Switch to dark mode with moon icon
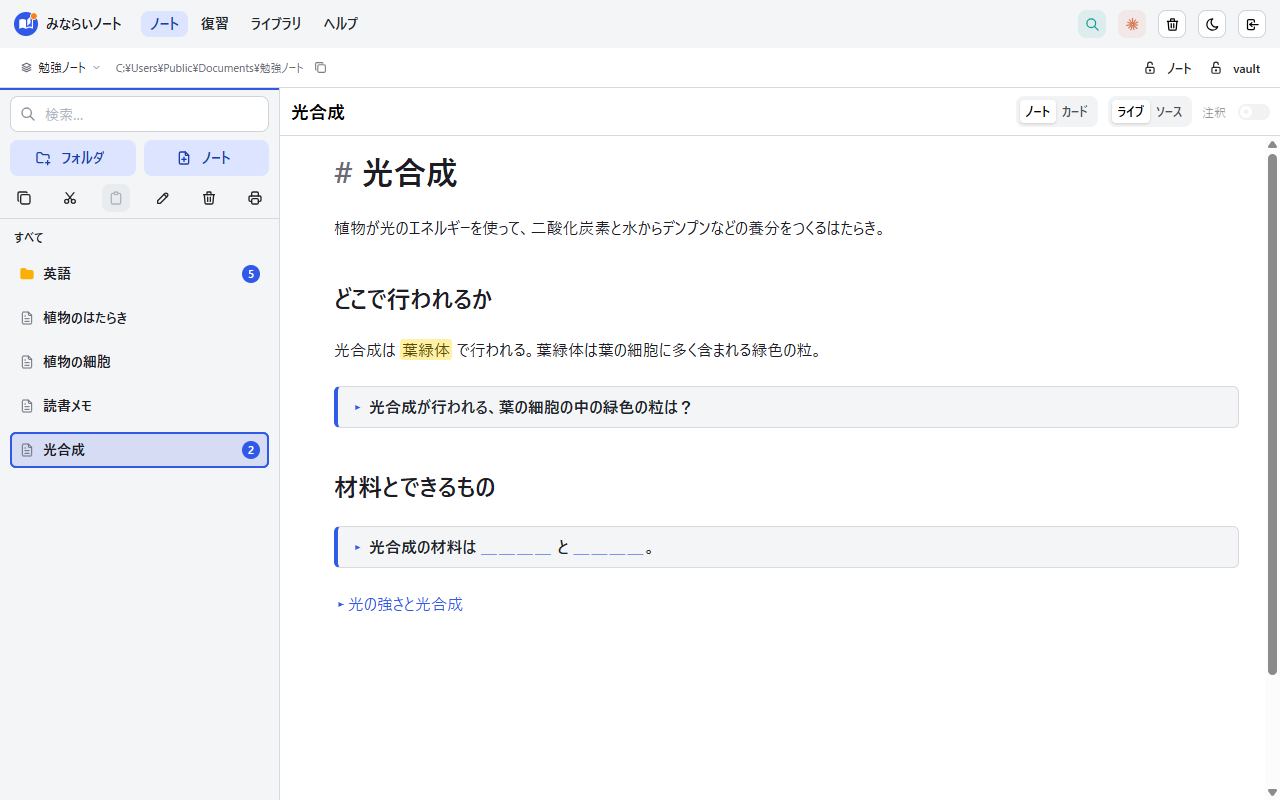Viewport: 1280px width, 800px height. (x=1212, y=24)
